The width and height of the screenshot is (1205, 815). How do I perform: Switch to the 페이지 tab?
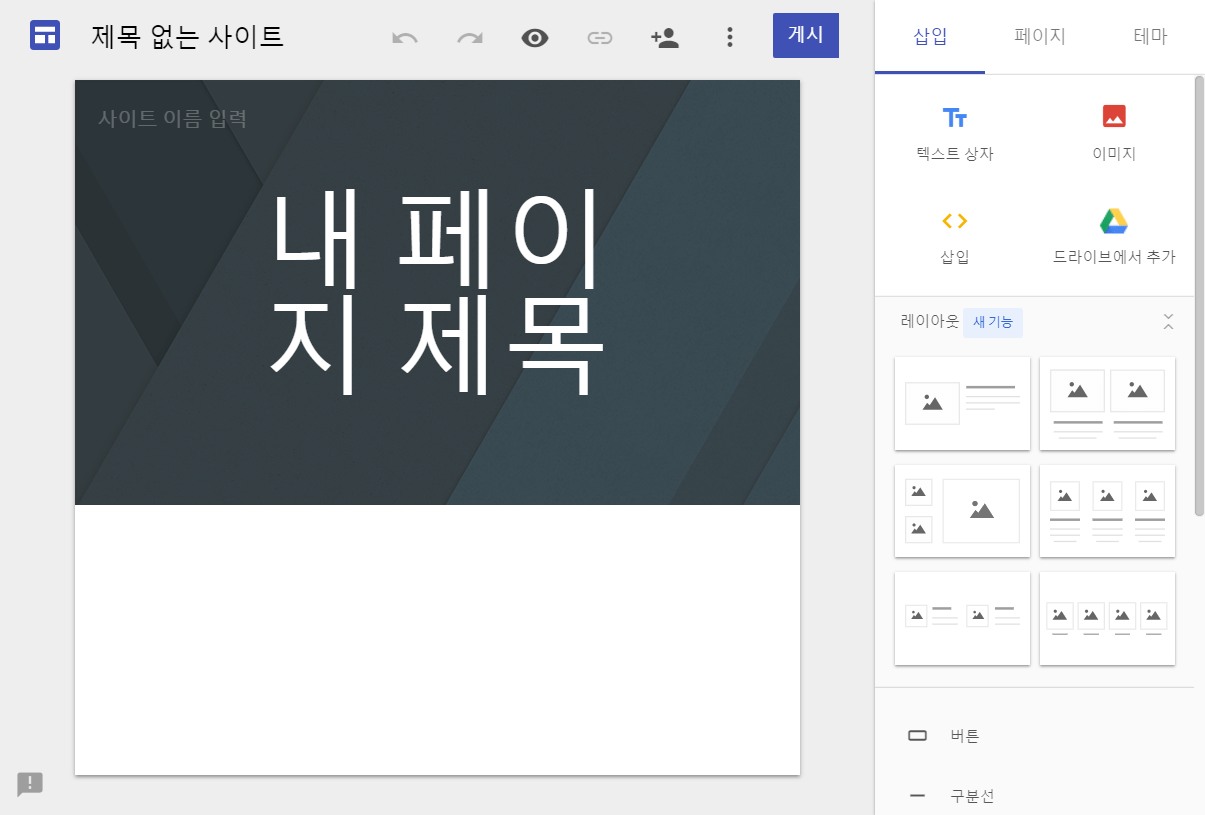[x=1039, y=36]
